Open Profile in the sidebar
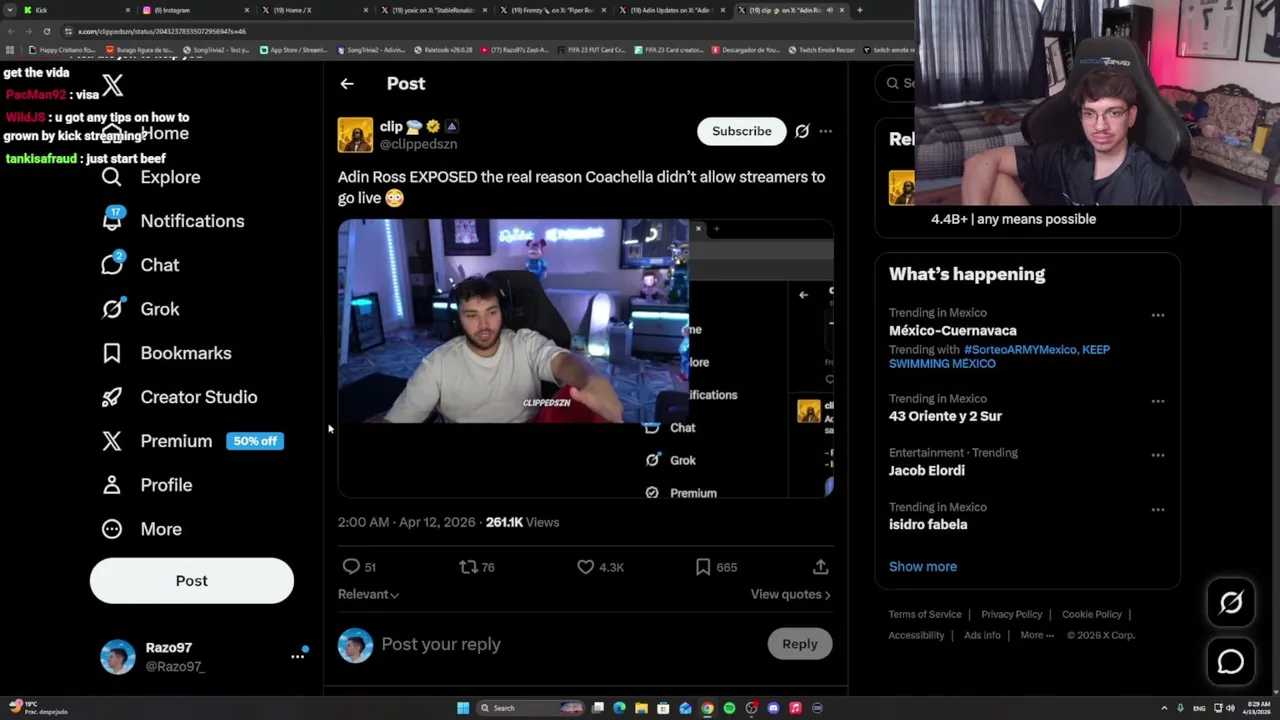 pyautogui.click(x=146, y=485)
